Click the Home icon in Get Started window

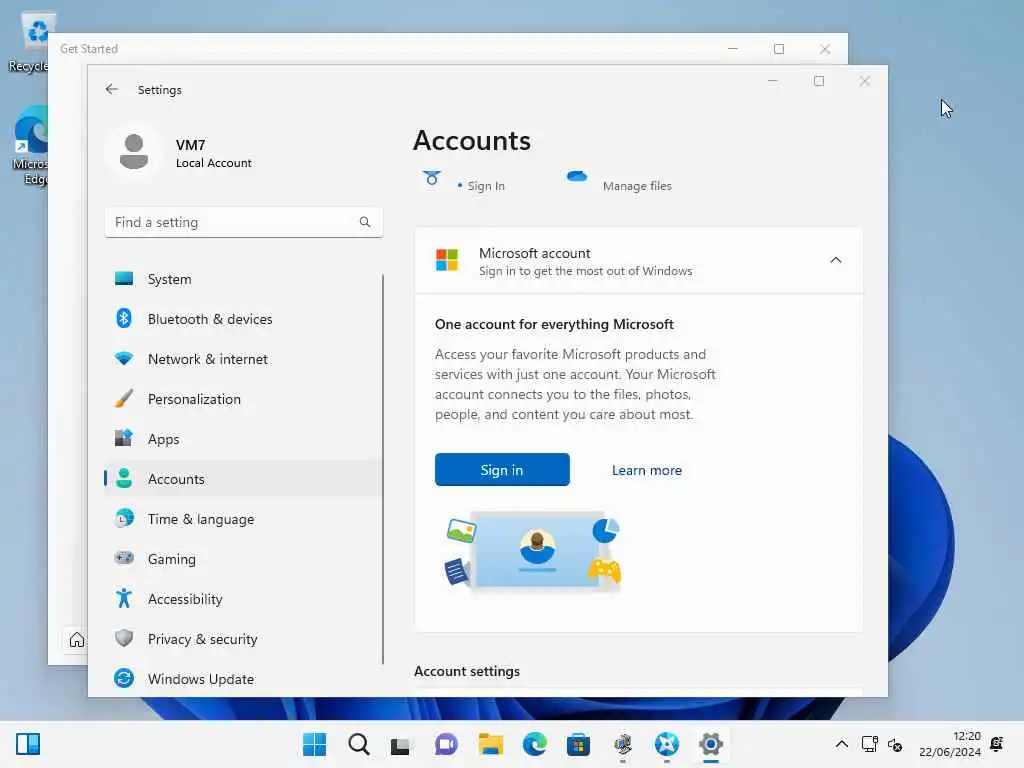[77, 640]
